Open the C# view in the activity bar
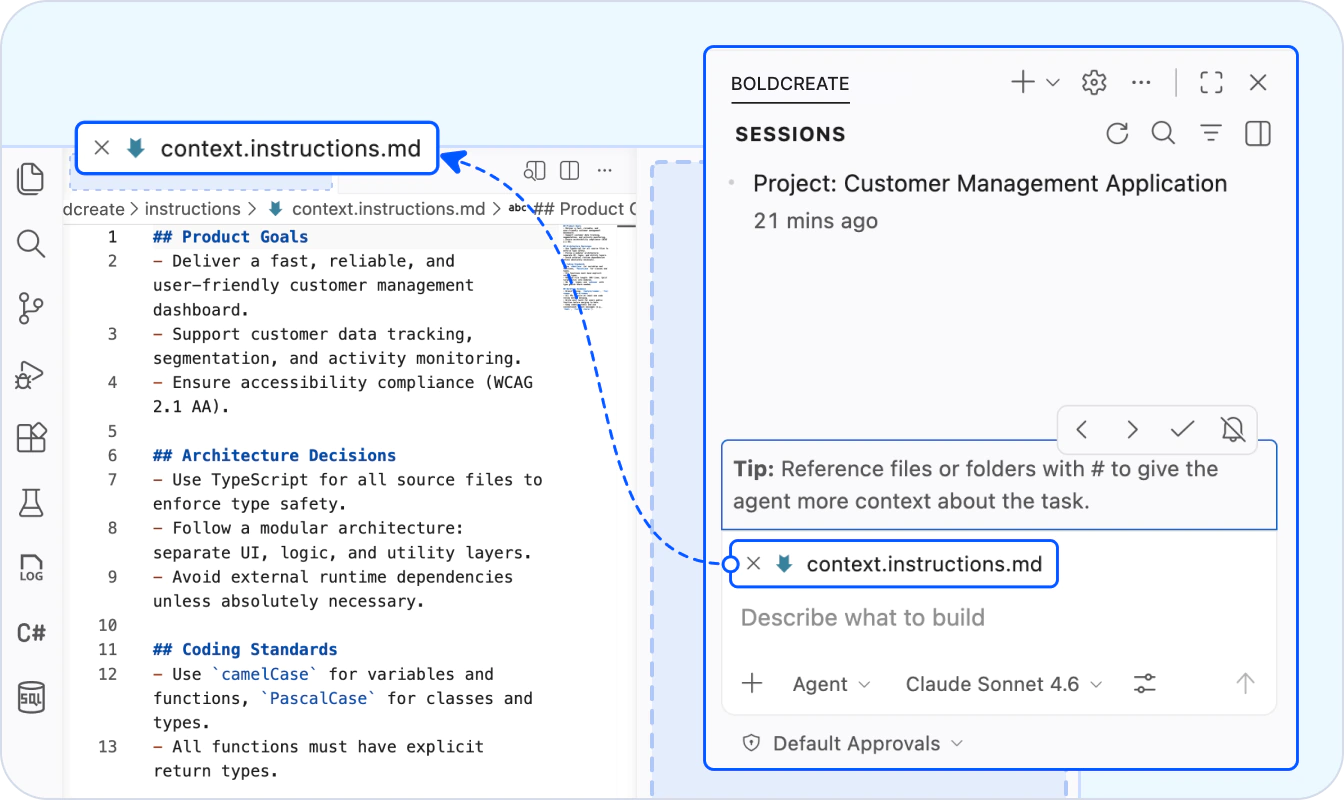This screenshot has height=800, width=1344. [x=31, y=633]
